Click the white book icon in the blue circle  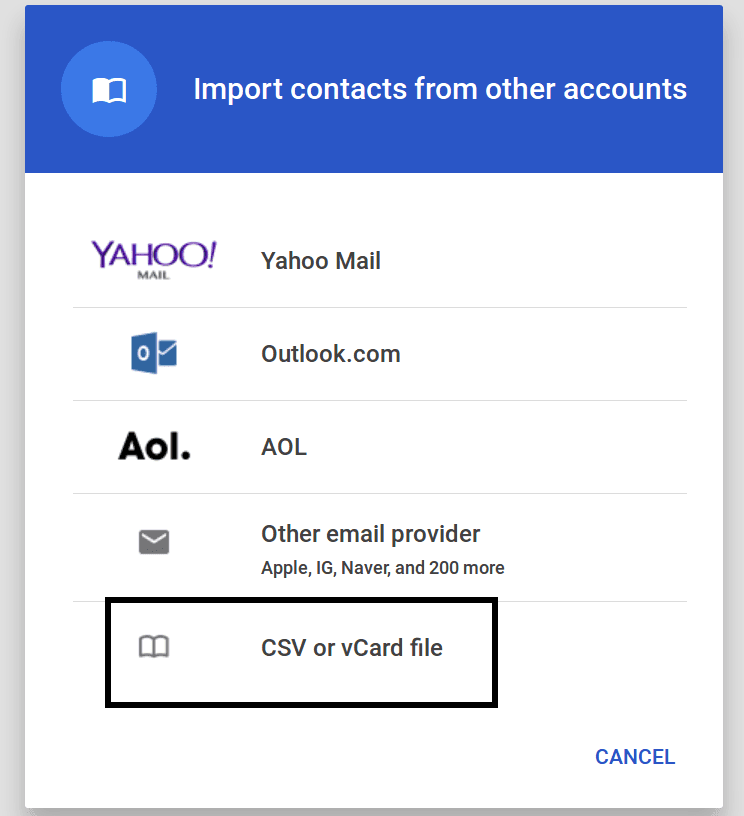[109, 91]
